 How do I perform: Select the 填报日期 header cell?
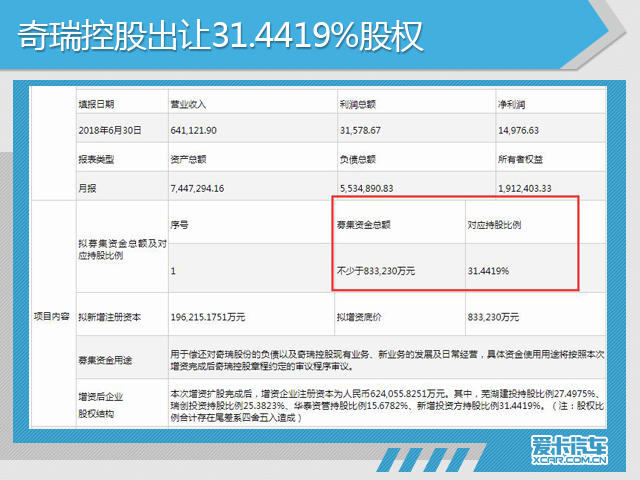pos(96,104)
